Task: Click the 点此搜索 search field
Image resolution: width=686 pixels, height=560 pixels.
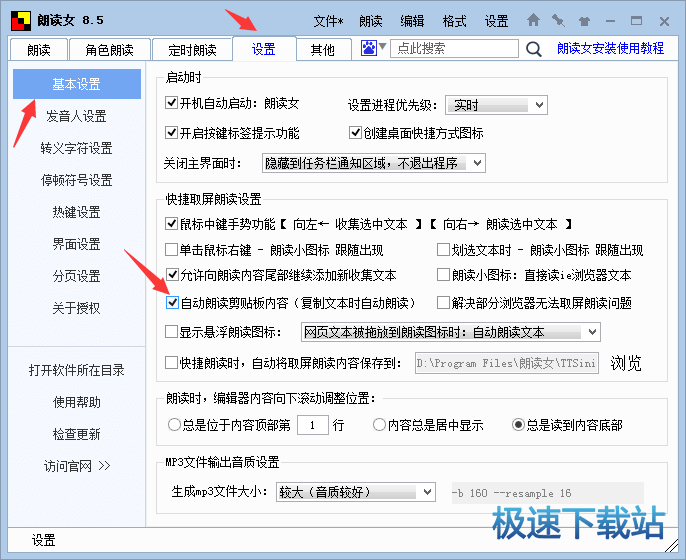Action: tap(454, 48)
